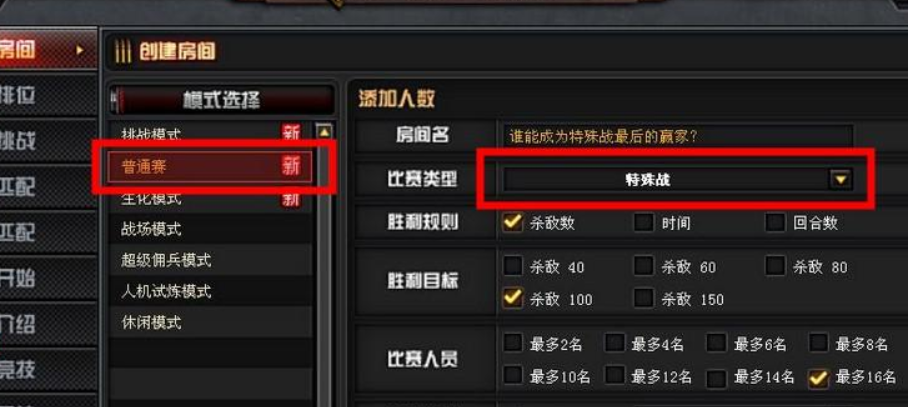908x407 pixels.
Task: Uncheck the 杀敌数 victory rule
Action: tap(512, 222)
